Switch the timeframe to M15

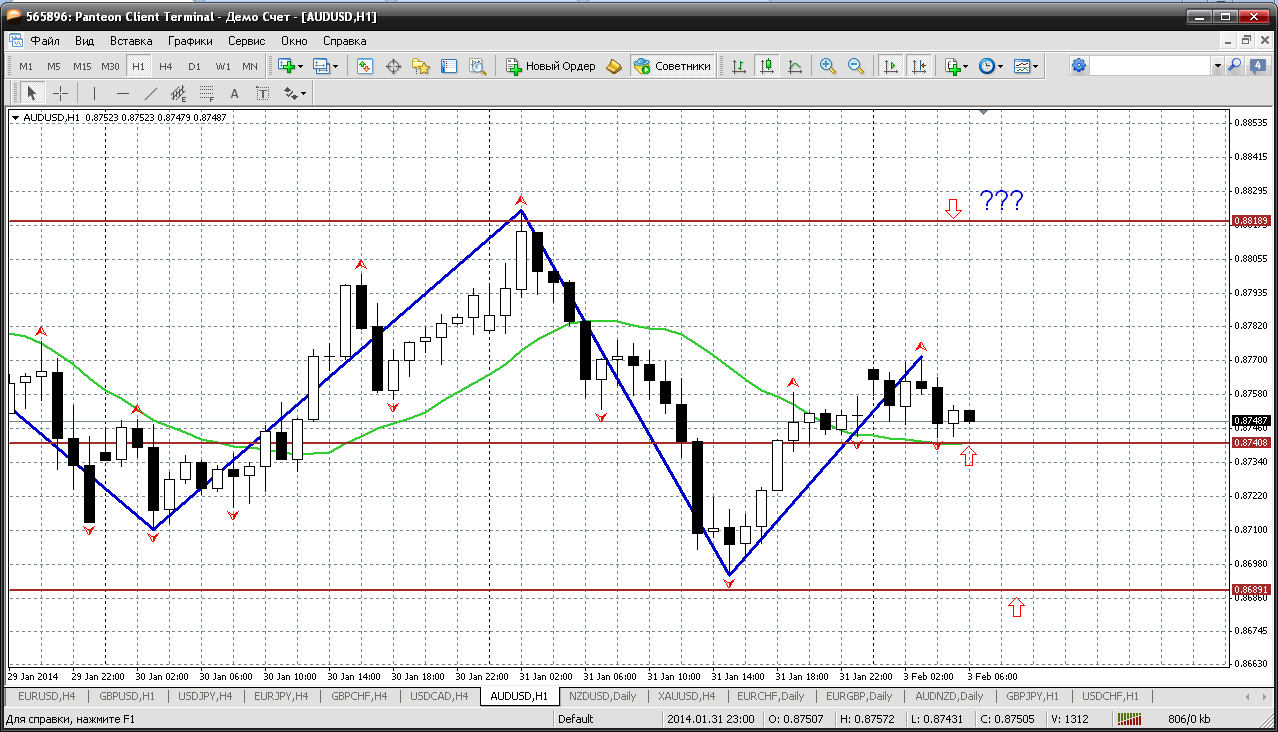point(82,66)
